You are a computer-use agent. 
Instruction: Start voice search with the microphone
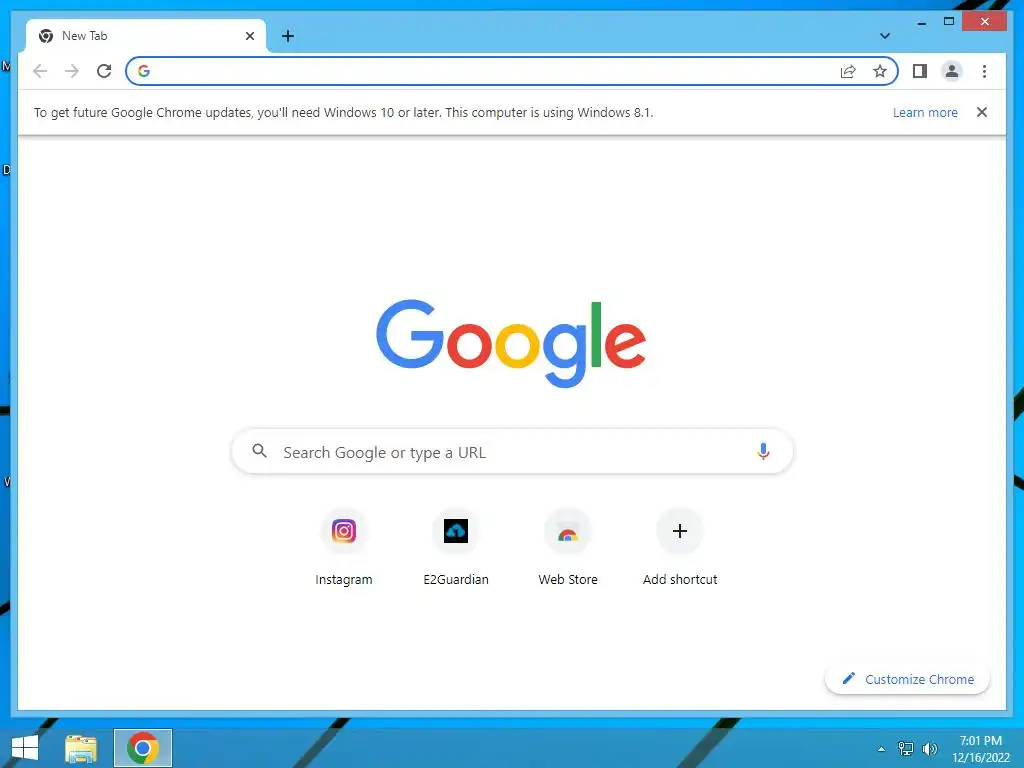point(763,451)
